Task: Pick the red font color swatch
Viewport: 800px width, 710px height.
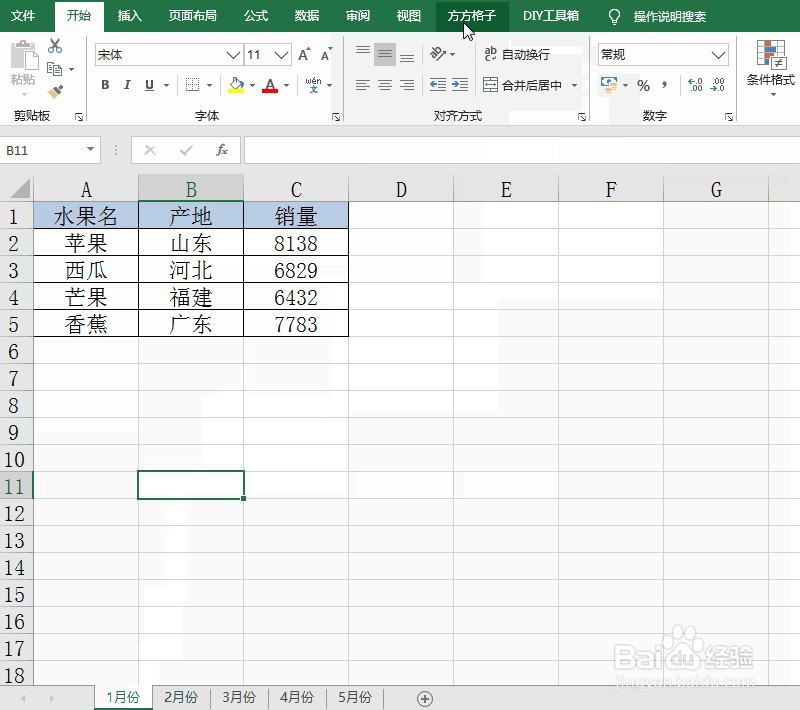Action: tap(272, 84)
